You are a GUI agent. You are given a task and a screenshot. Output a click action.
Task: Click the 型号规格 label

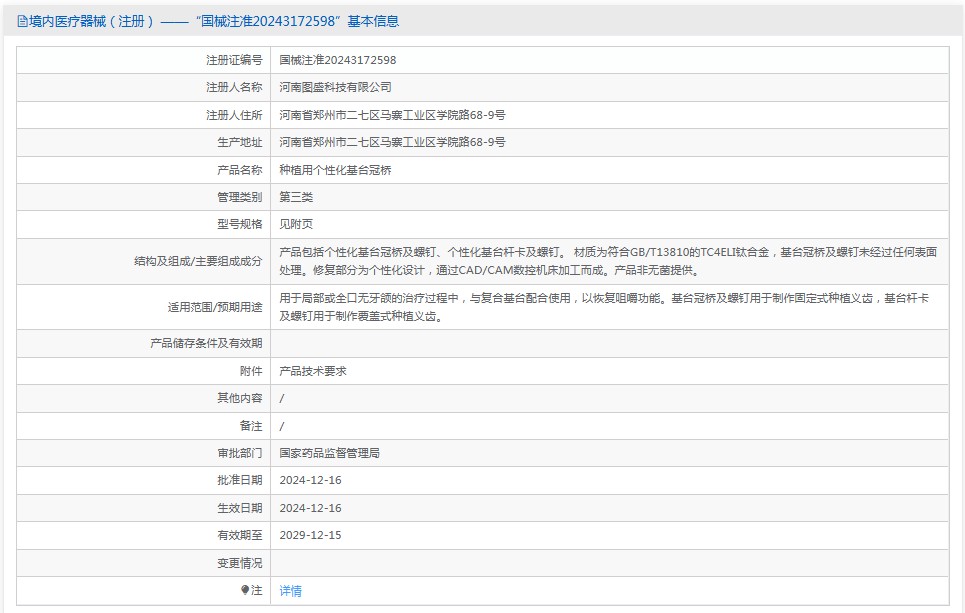pos(239,224)
